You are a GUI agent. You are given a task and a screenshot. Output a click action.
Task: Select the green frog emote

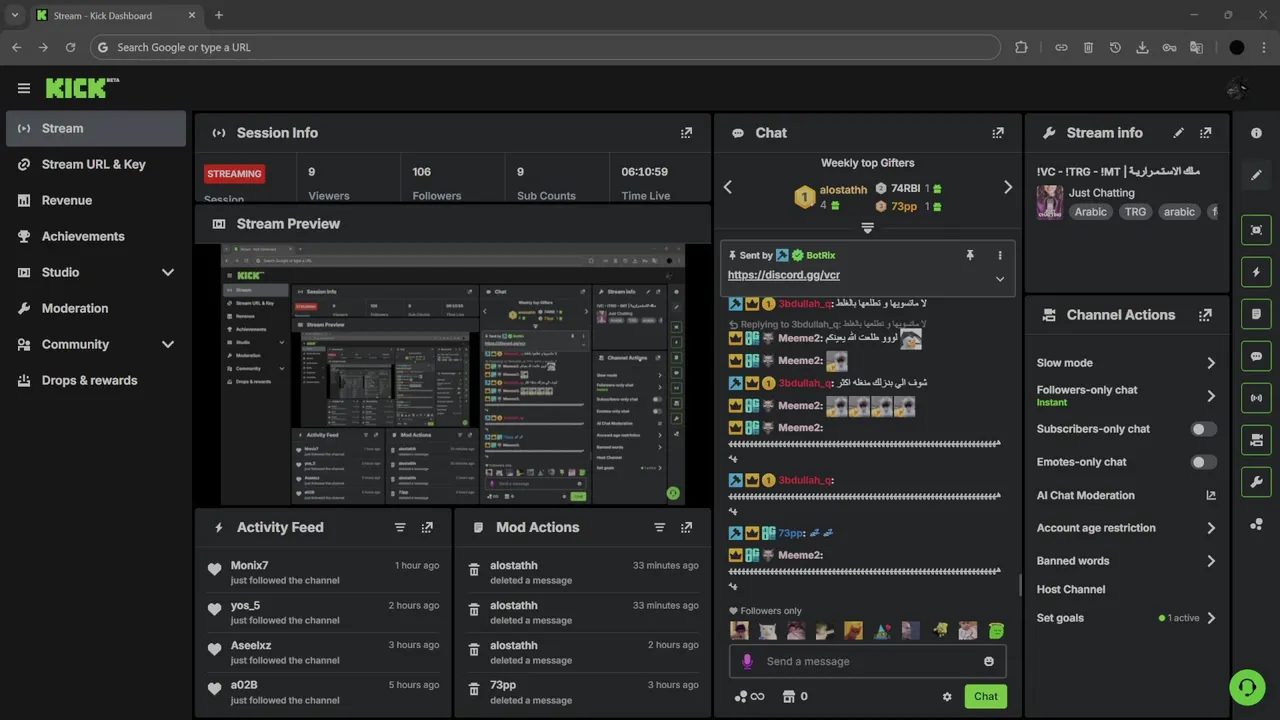click(x=996, y=631)
